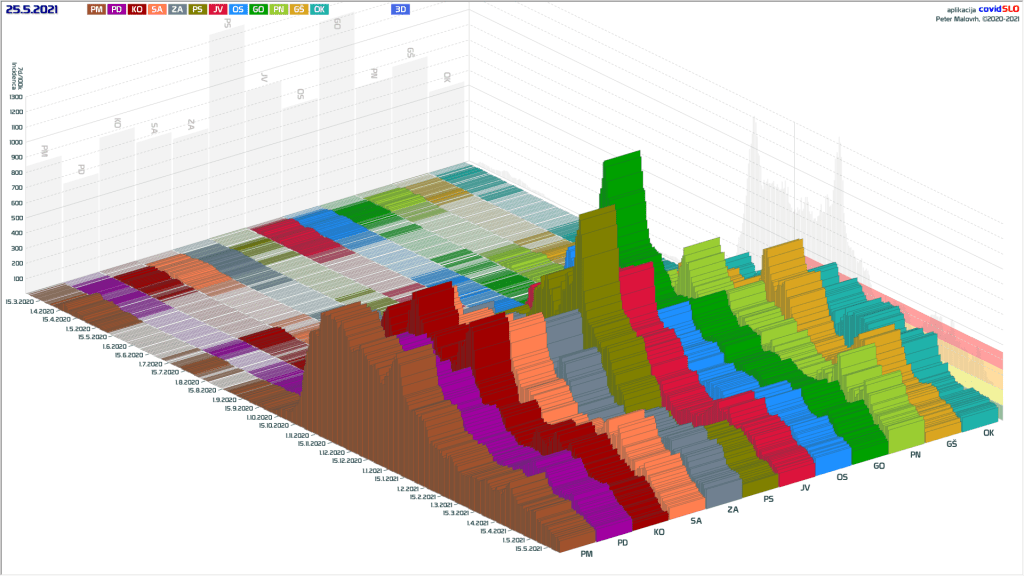The height and width of the screenshot is (576, 1024).
Task: Click the green GO legend button
Action: pyautogui.click(x=258, y=9)
